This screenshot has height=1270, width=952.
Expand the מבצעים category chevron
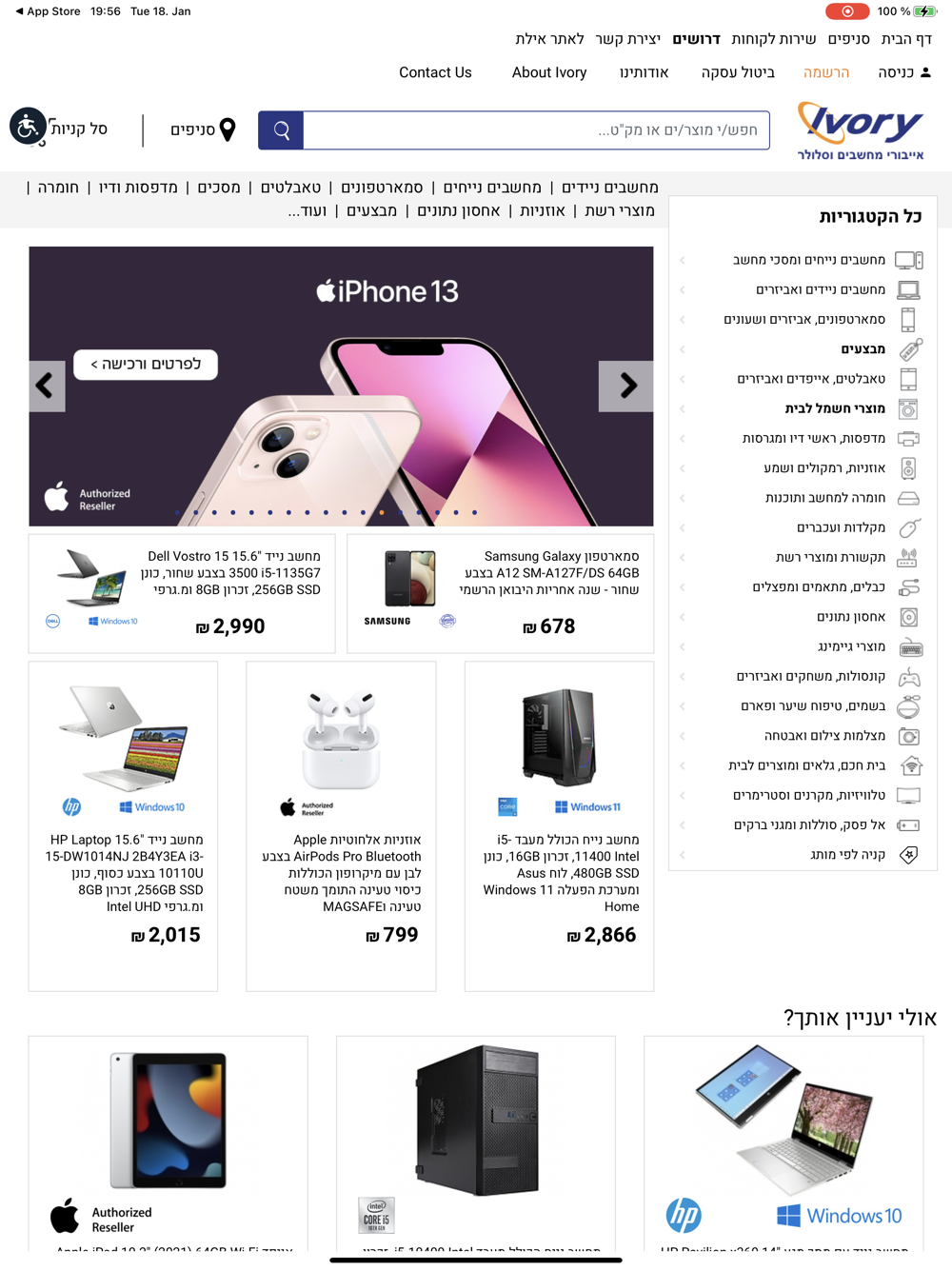(683, 349)
